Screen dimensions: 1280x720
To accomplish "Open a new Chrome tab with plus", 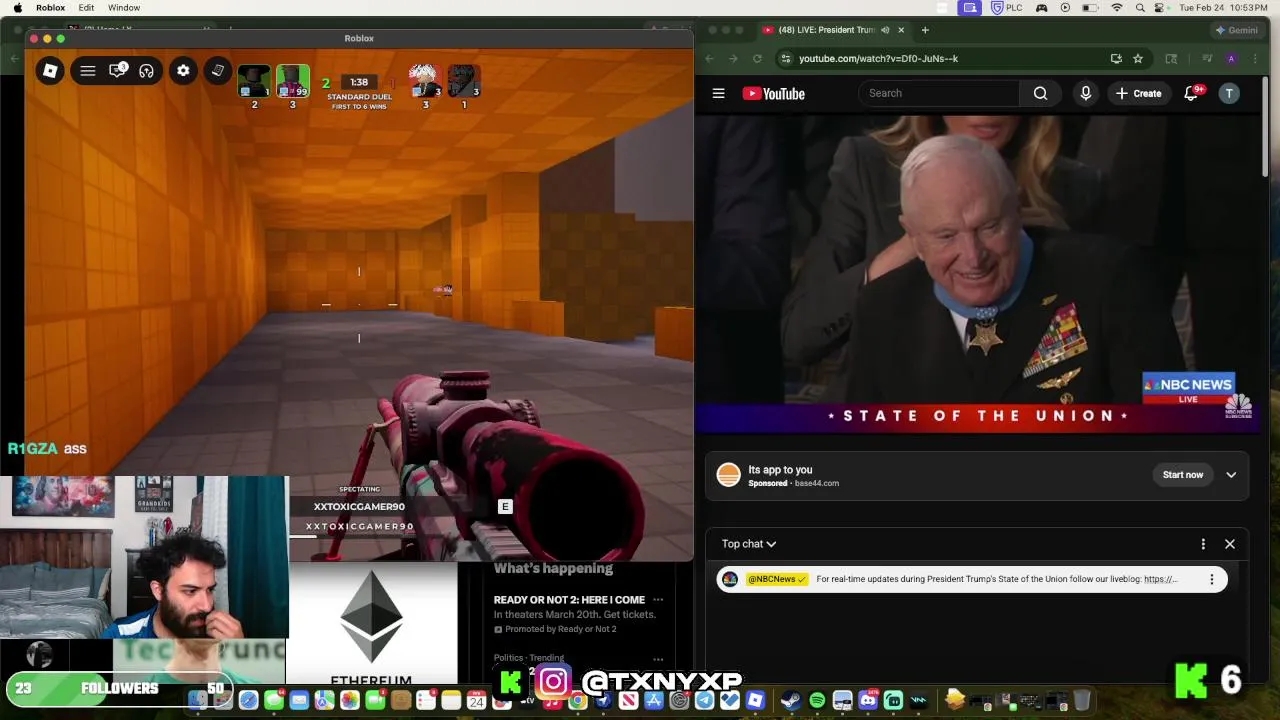I will [x=925, y=30].
